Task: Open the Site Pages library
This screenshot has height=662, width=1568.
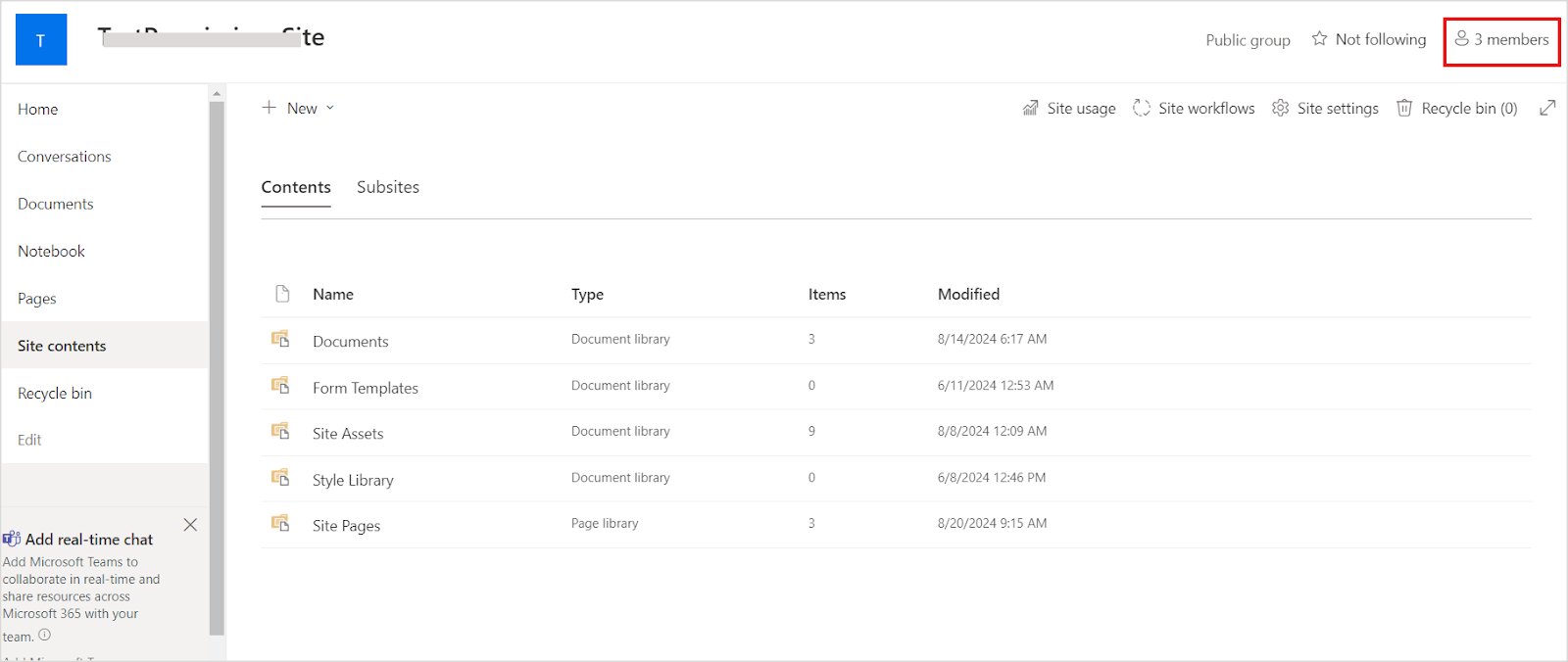Action: point(346,526)
